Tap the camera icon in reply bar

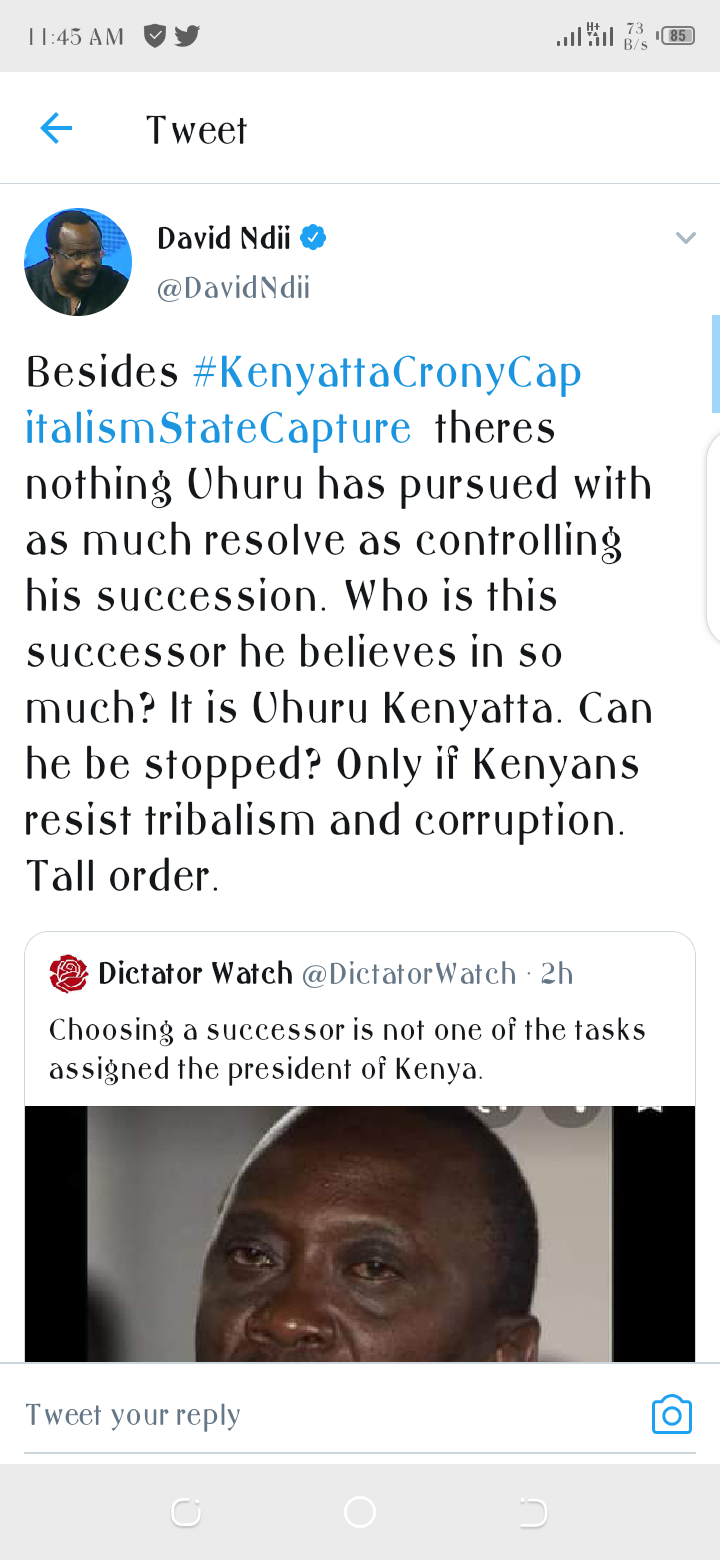point(671,1415)
